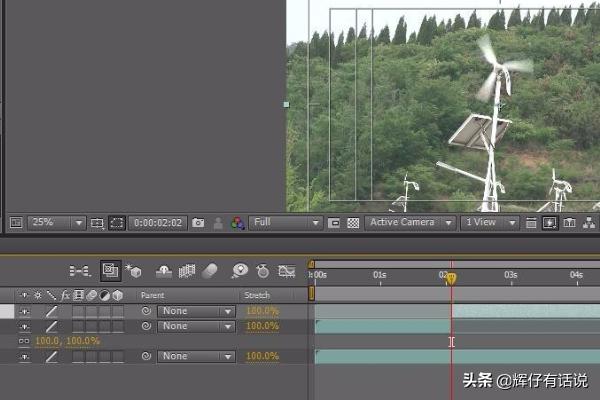The image size is (600, 400).
Task: Click the first layer's parent pick whip
Action: point(146,311)
